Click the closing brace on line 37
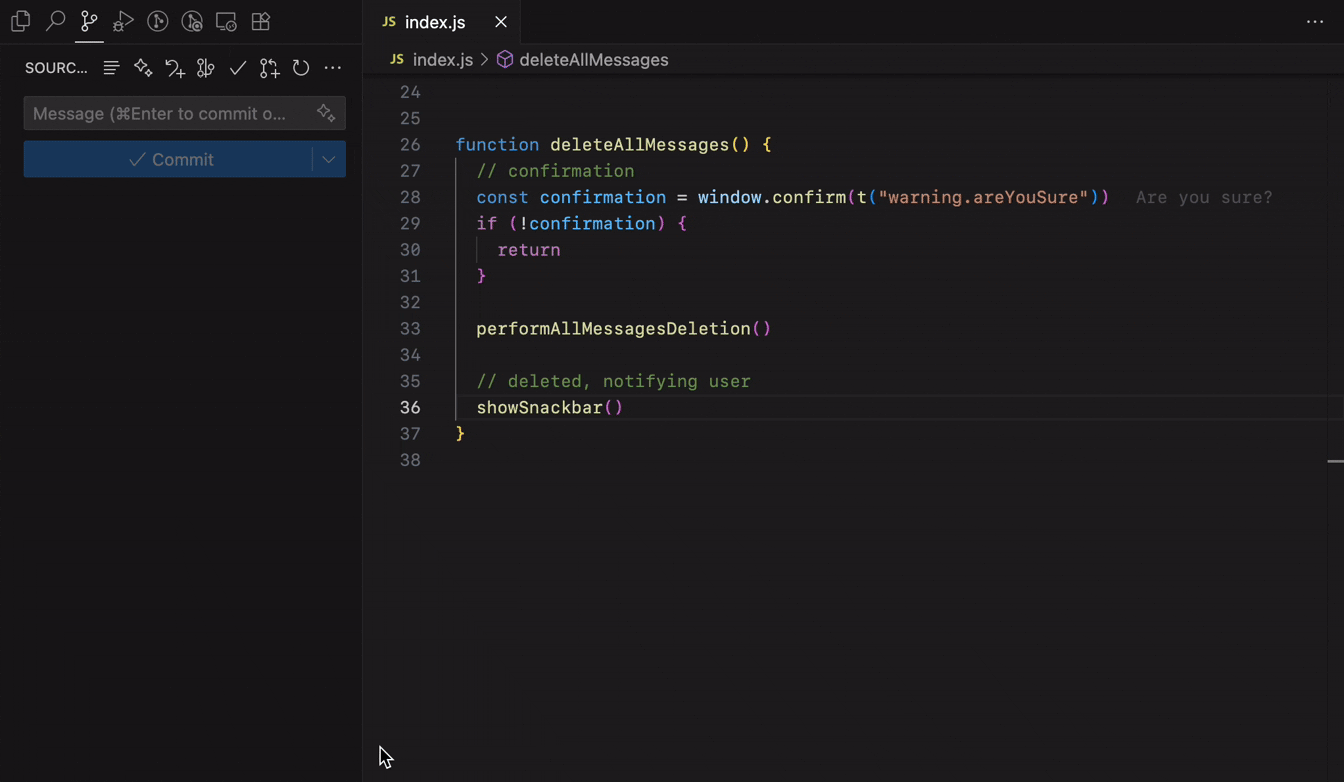The height and width of the screenshot is (782, 1344). pos(460,434)
